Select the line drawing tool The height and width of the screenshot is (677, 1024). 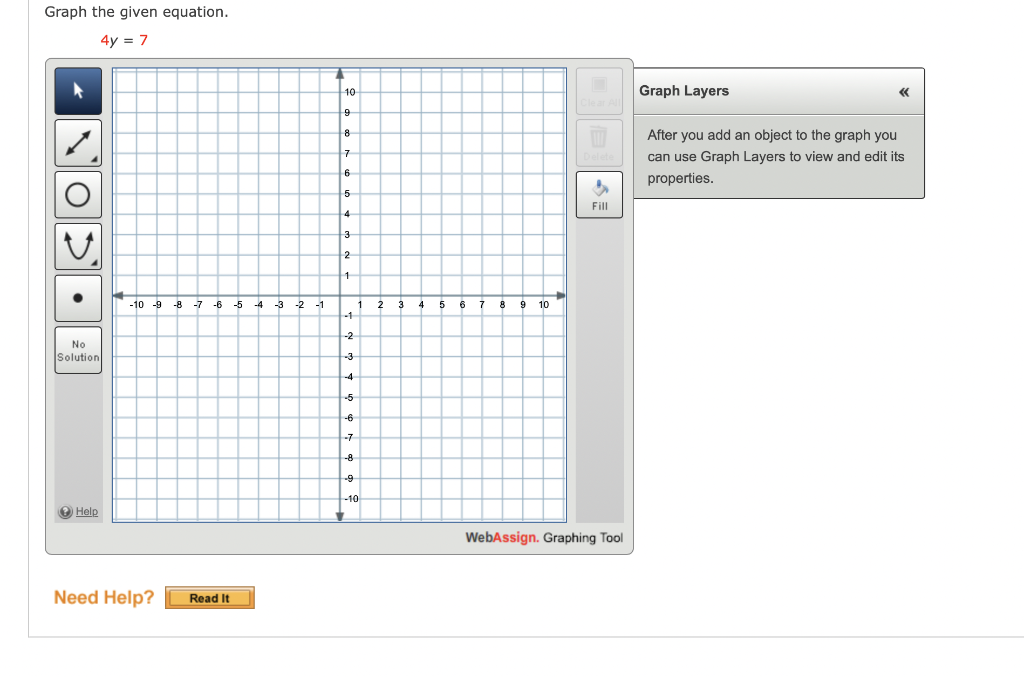coord(78,143)
